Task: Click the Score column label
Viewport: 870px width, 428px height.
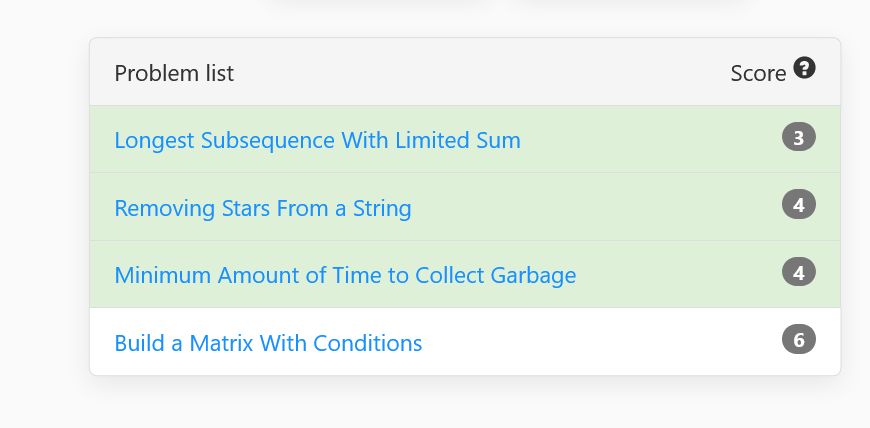Action: point(758,73)
